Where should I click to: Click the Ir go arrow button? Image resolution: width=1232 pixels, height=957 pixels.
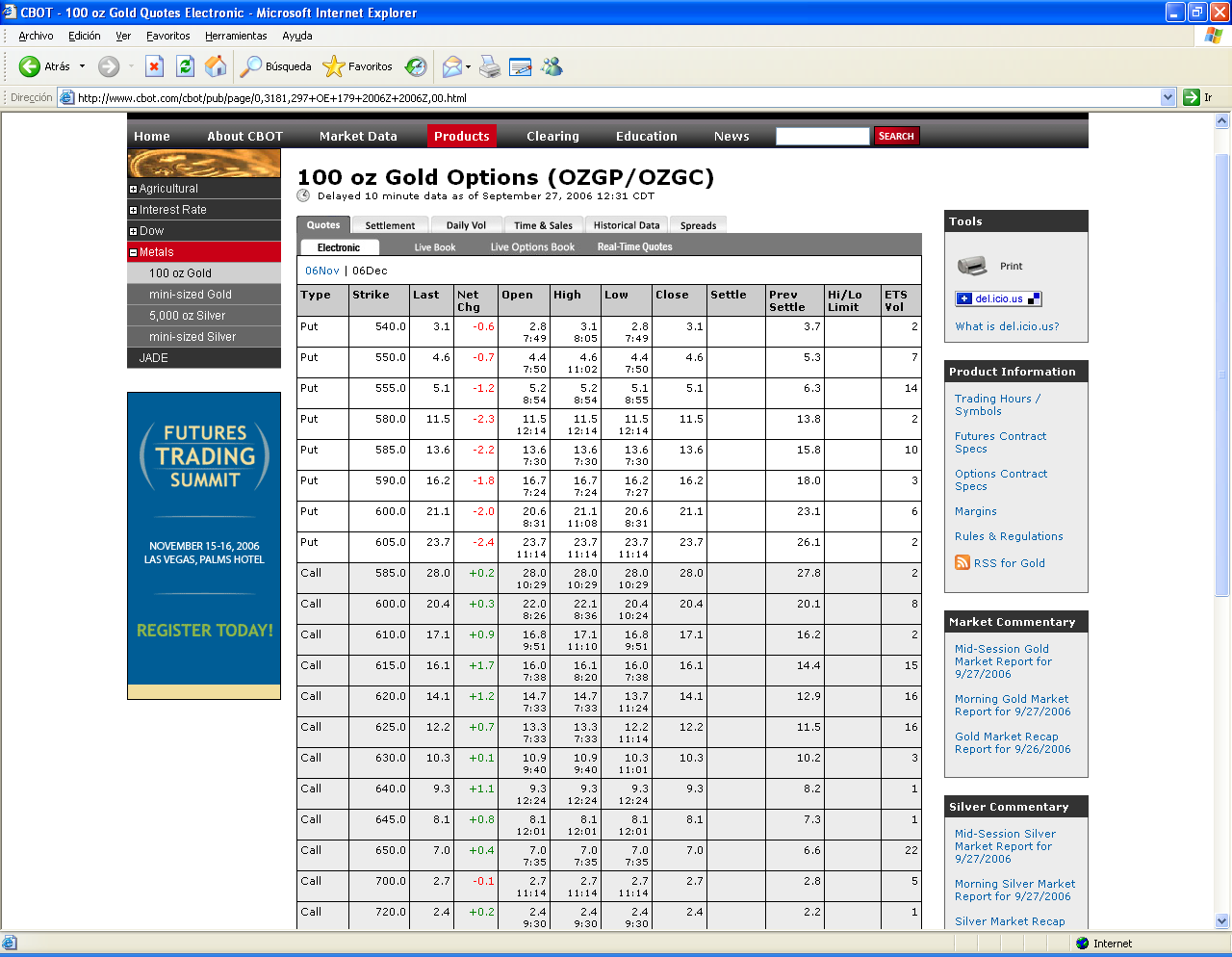point(1198,97)
